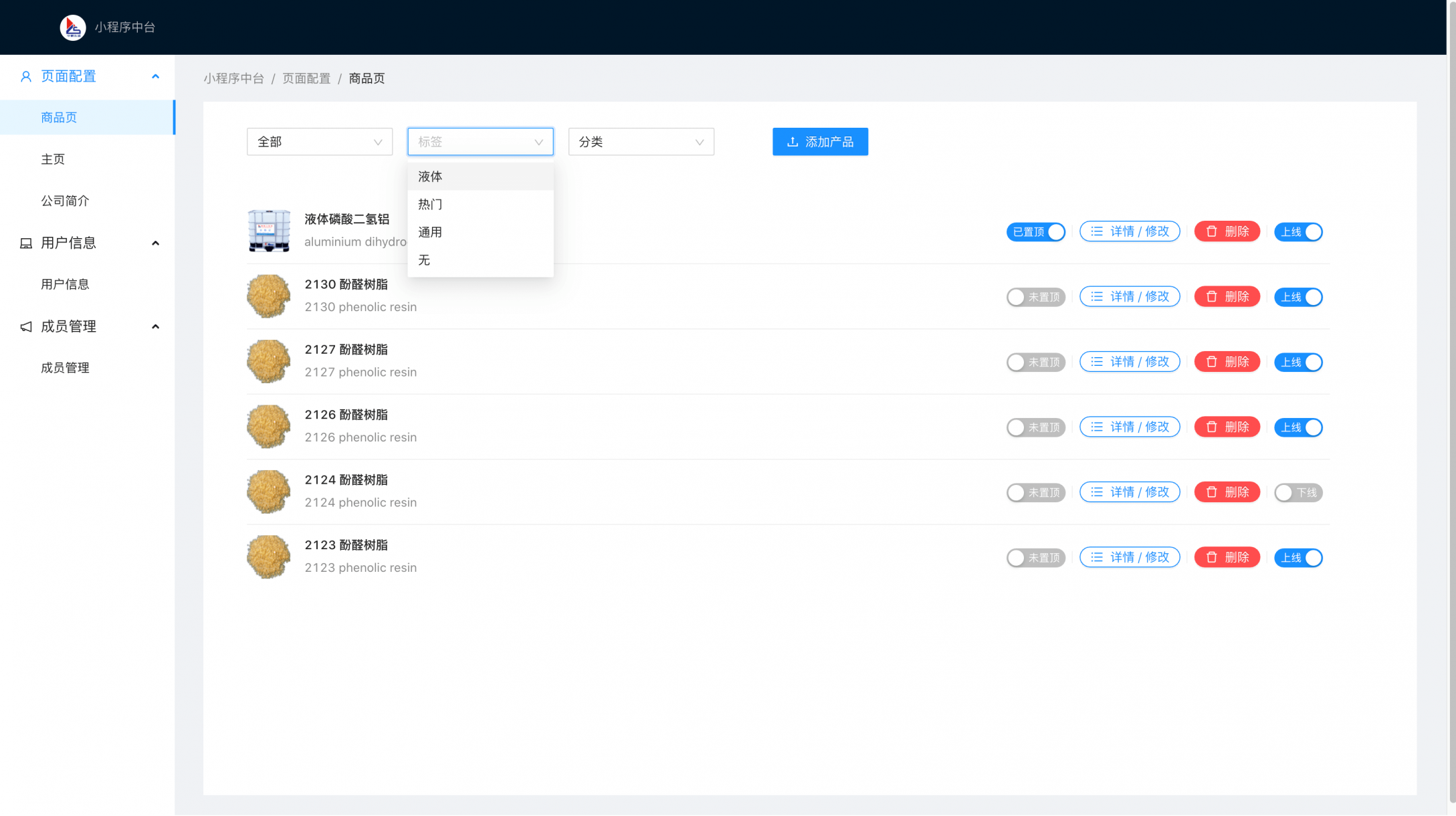Click upload icon on 添加产品 button
The image size is (1456, 816).
coord(793,142)
